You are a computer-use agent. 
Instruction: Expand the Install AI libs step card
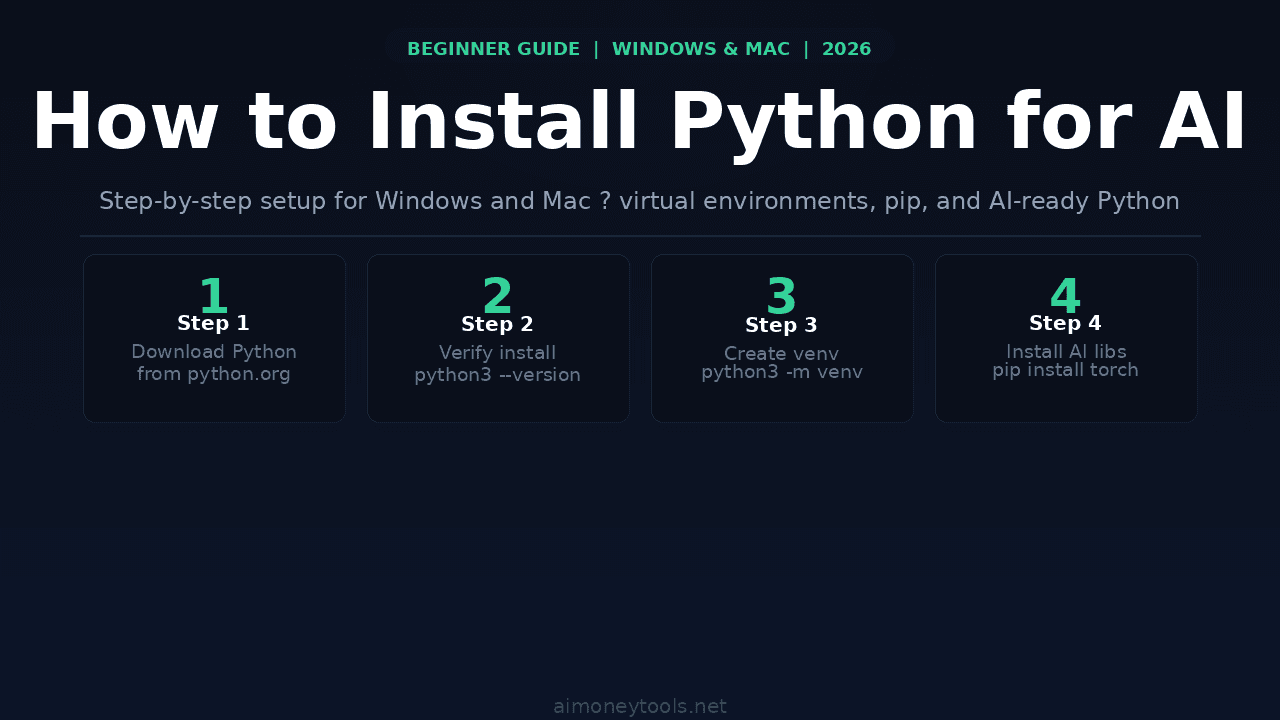point(1065,337)
